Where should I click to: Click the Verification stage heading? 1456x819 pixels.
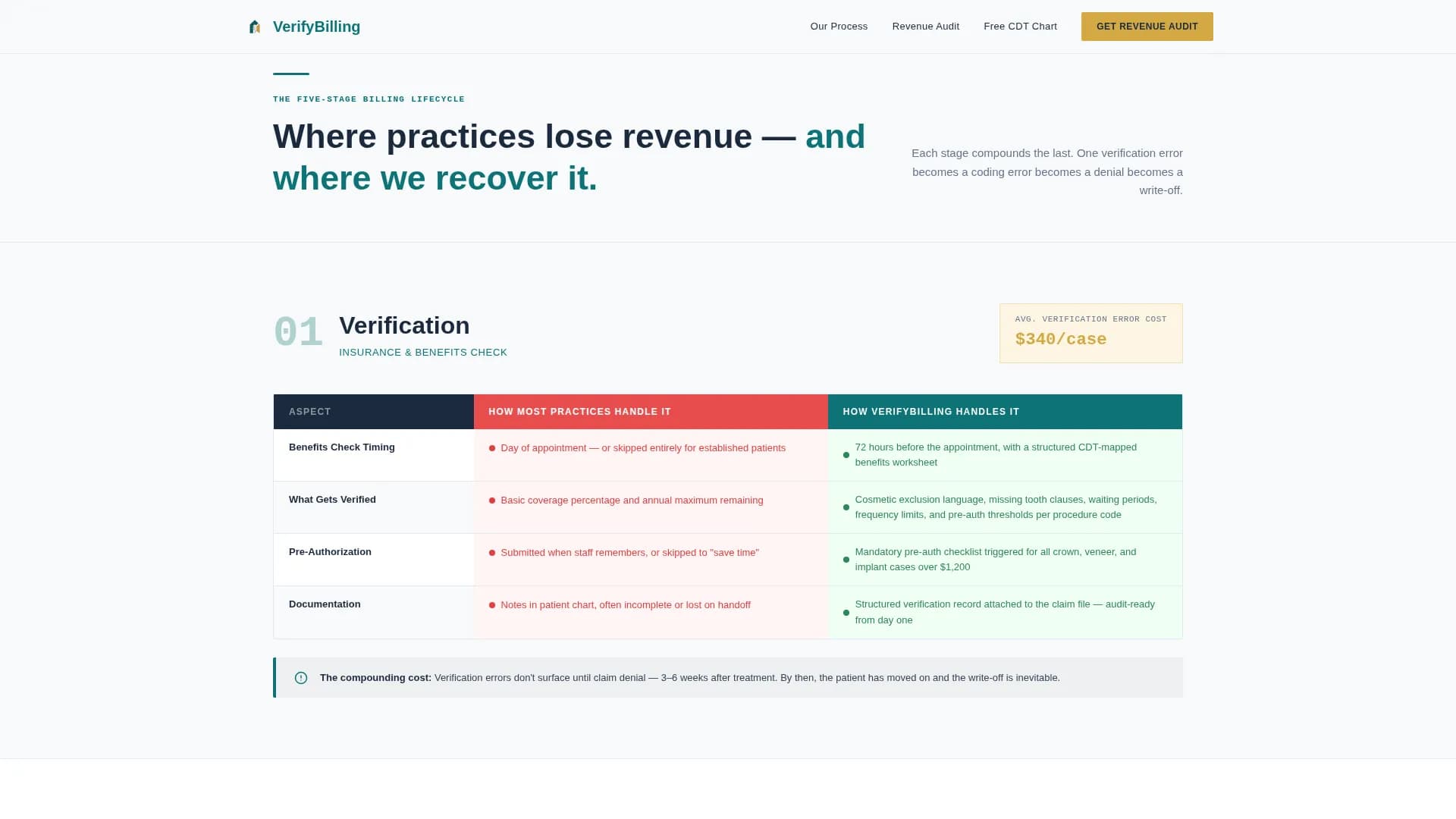(x=404, y=325)
